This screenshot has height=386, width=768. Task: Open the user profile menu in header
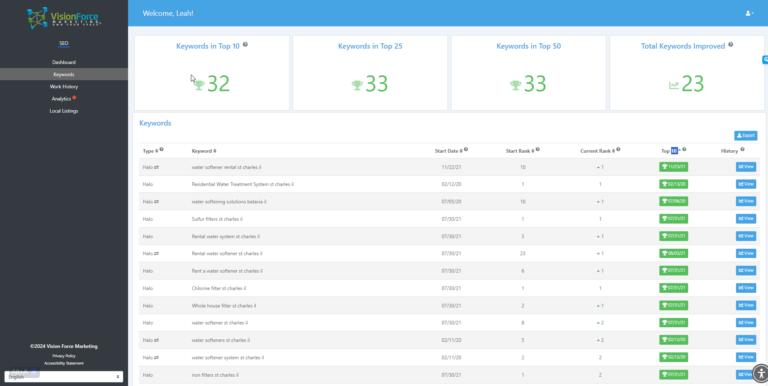pyautogui.click(x=749, y=13)
